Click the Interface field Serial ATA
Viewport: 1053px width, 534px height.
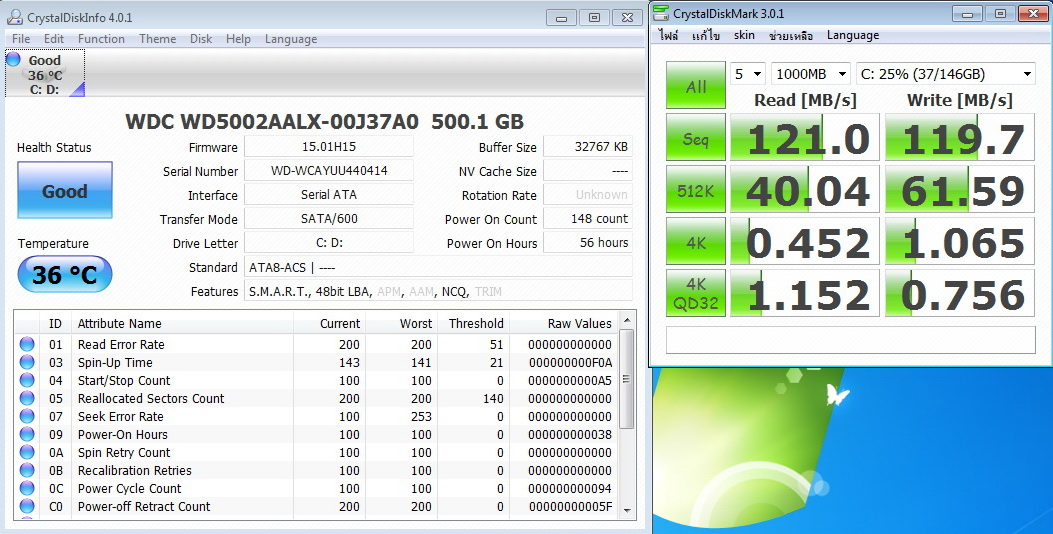coord(329,195)
